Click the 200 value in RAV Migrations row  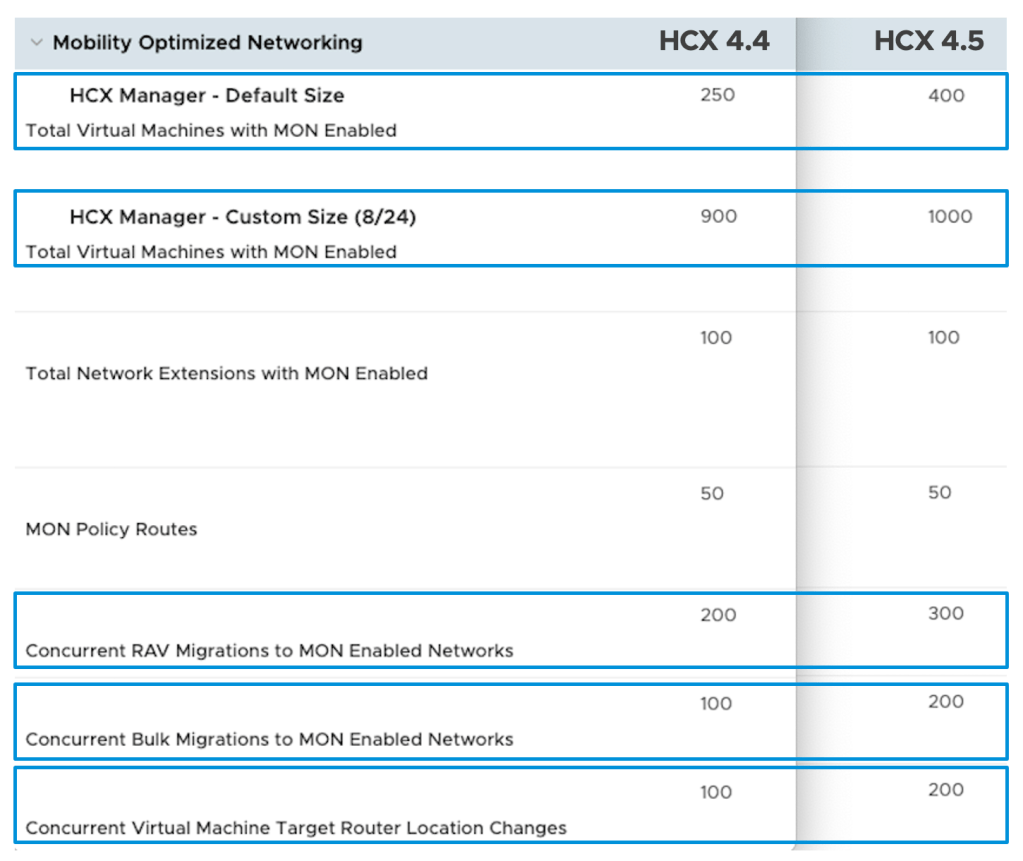[x=718, y=615]
